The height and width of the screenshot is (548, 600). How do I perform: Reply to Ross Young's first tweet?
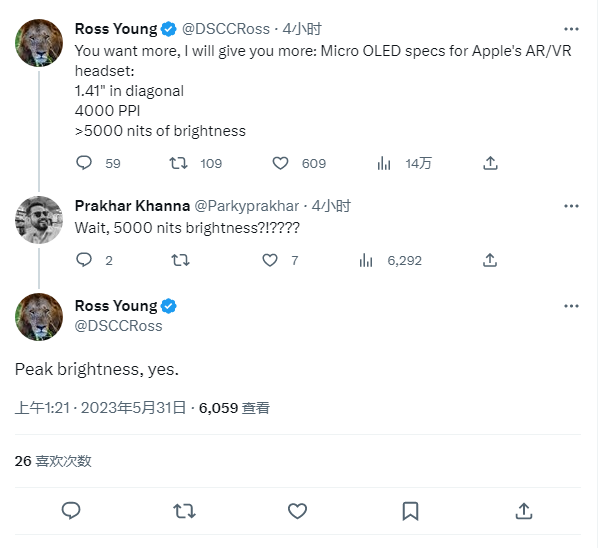tap(84, 163)
